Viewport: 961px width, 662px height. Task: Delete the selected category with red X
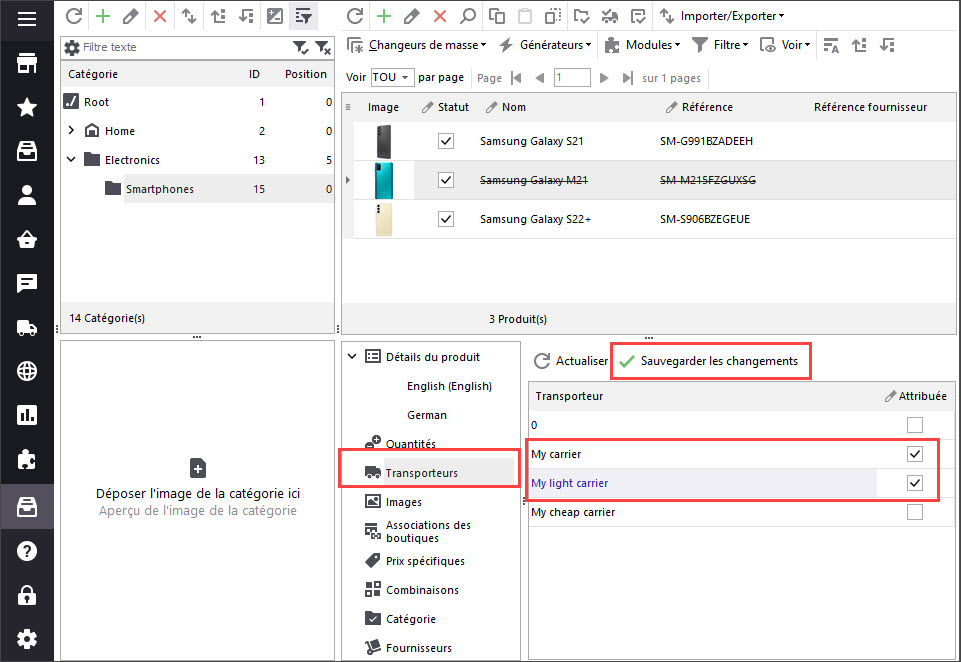(x=160, y=16)
